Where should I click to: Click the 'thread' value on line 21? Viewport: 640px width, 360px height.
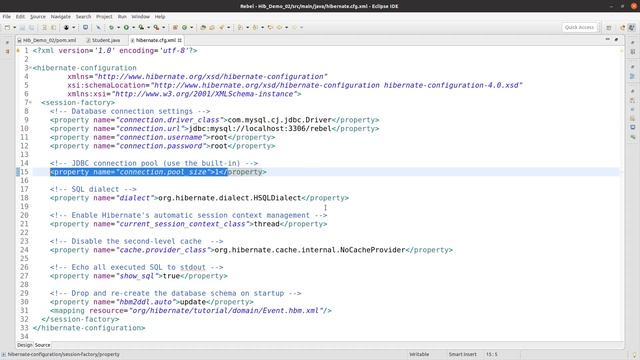pyautogui.click(x=267, y=224)
